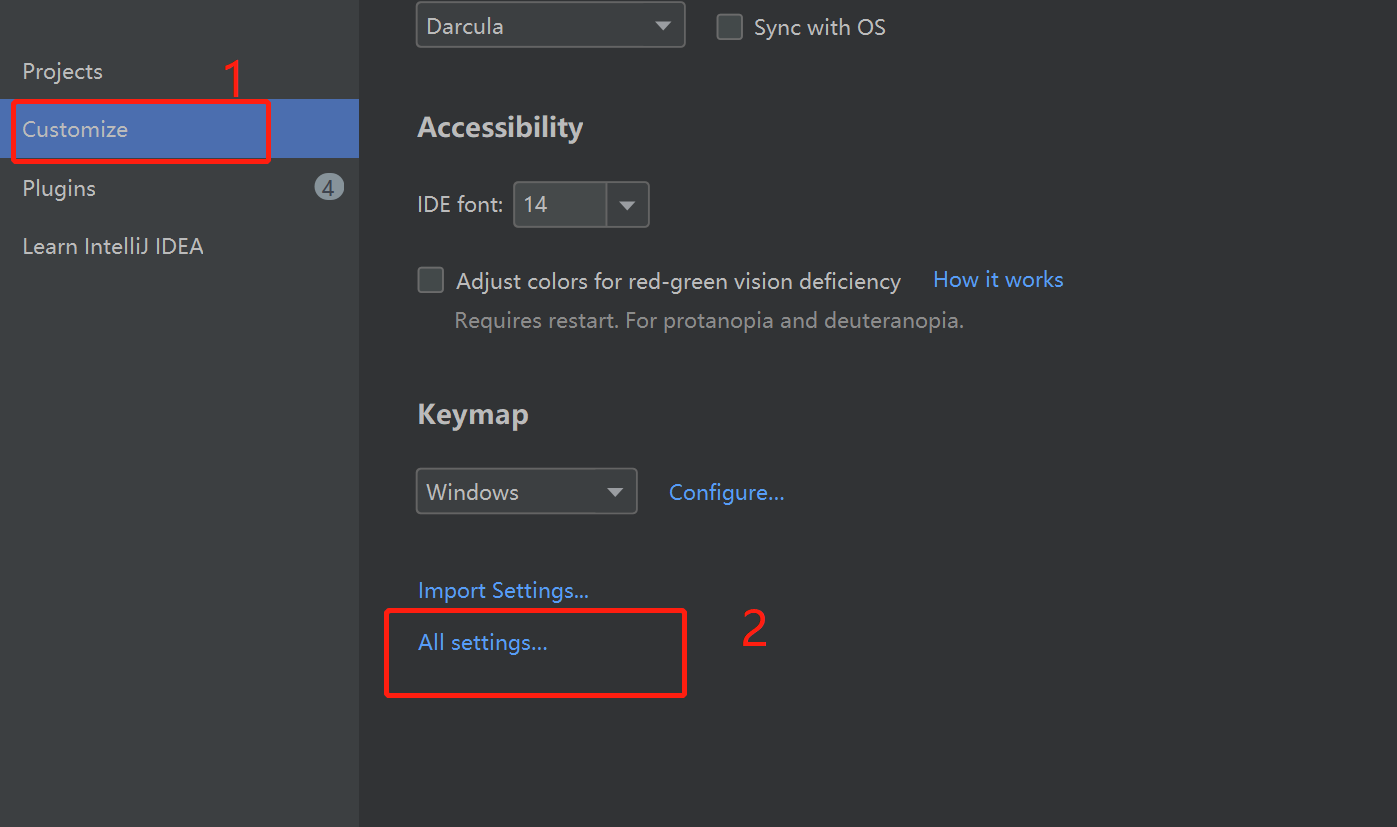Screen dimensions: 1397x827
Task: Select the Customize sidebar item
Action: coord(76,130)
